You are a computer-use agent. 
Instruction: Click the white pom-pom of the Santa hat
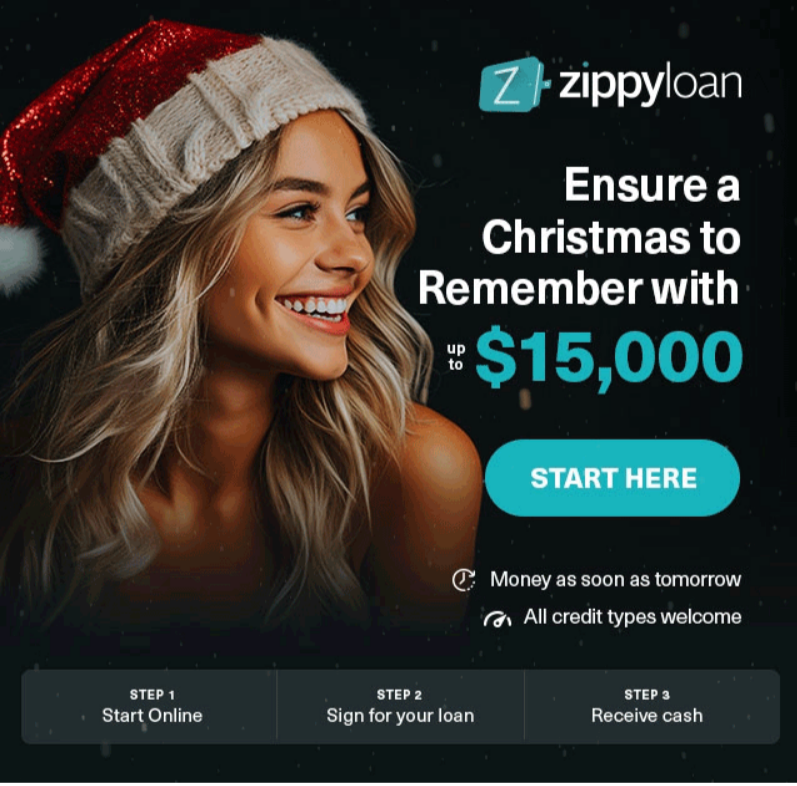19,259
